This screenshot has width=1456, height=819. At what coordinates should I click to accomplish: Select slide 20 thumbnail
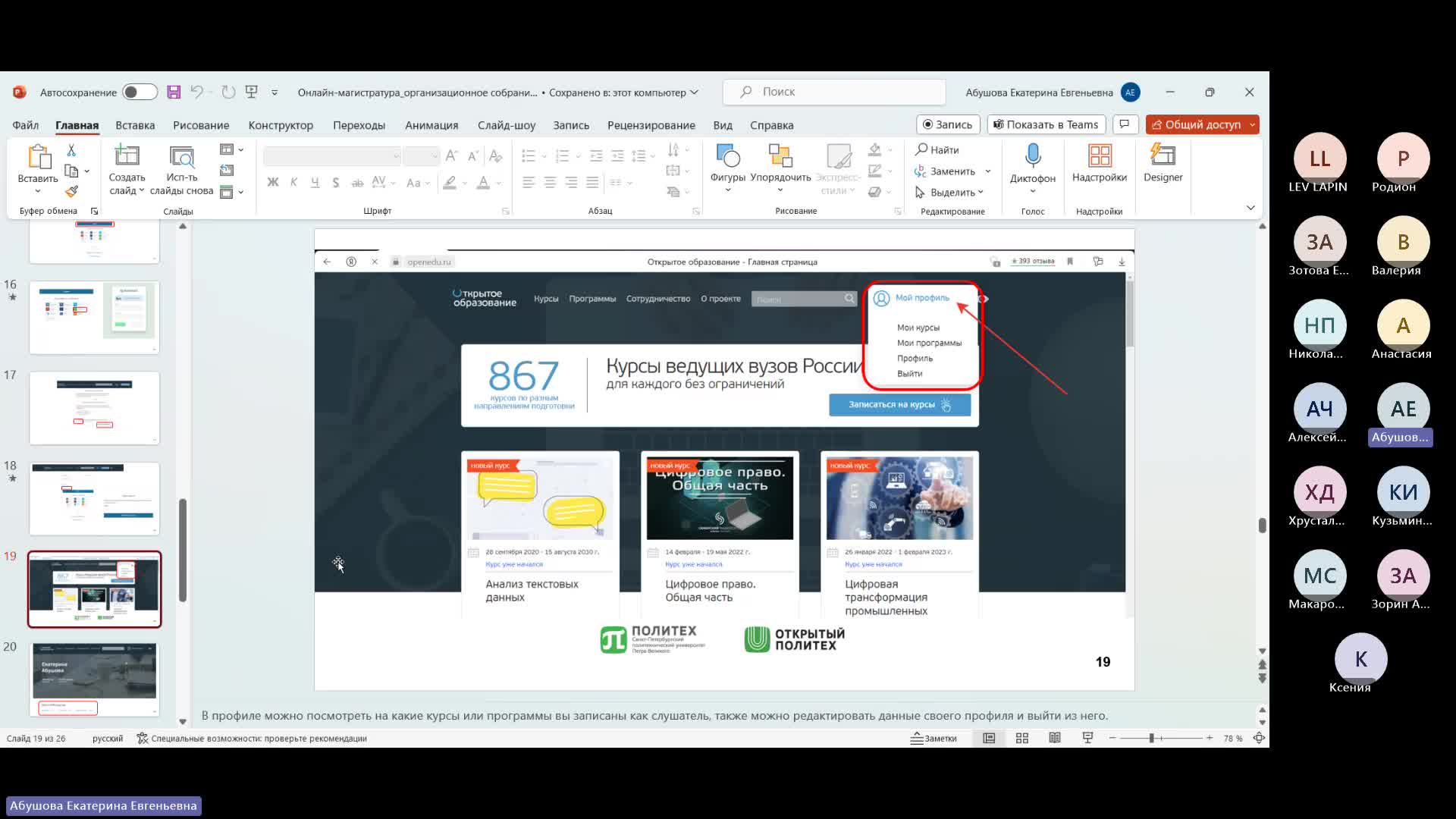coord(95,679)
